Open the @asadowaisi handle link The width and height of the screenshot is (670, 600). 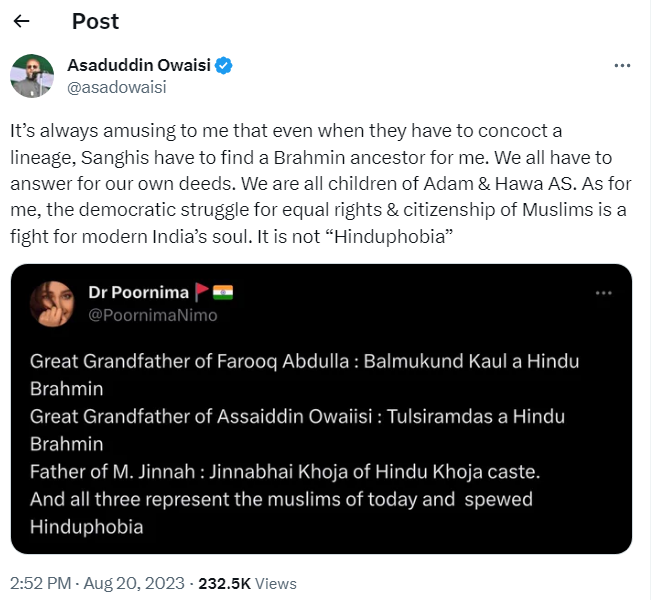116,87
